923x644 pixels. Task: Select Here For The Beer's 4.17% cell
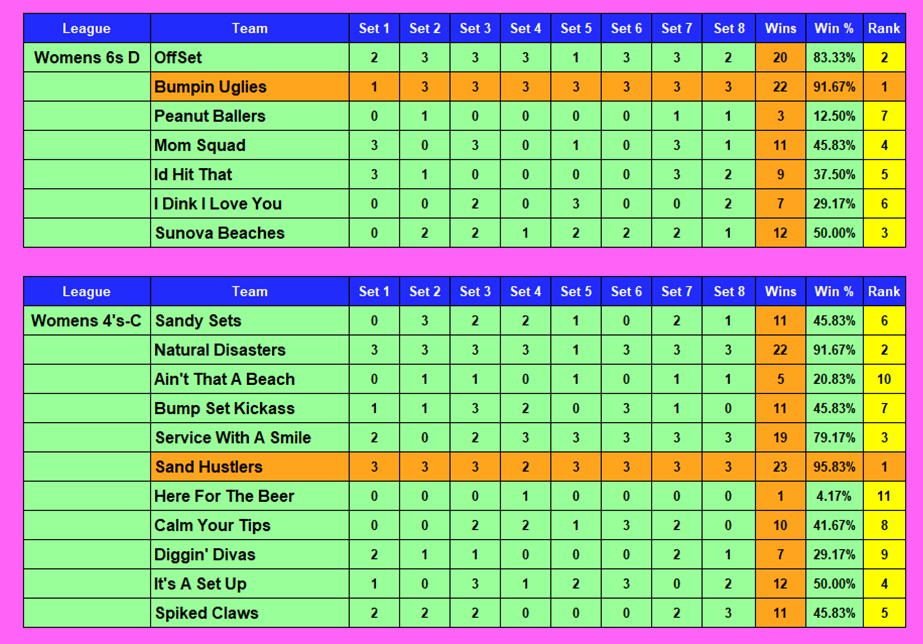click(834, 496)
